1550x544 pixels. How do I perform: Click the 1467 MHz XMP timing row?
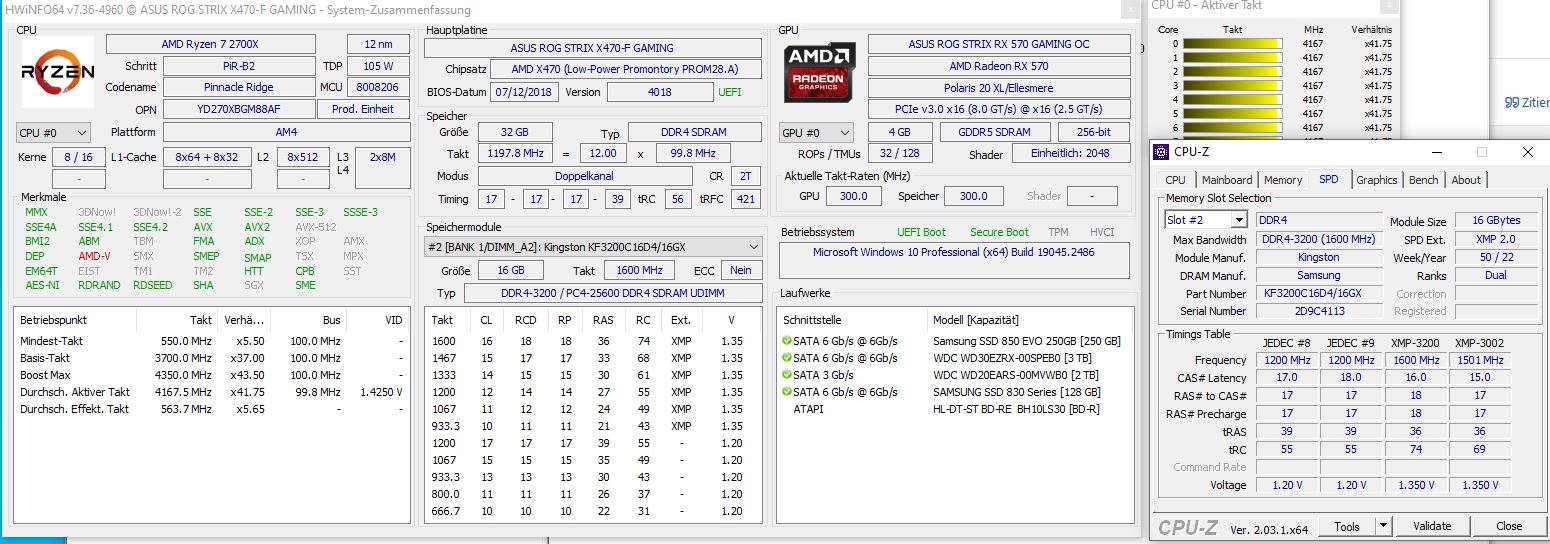coord(595,358)
